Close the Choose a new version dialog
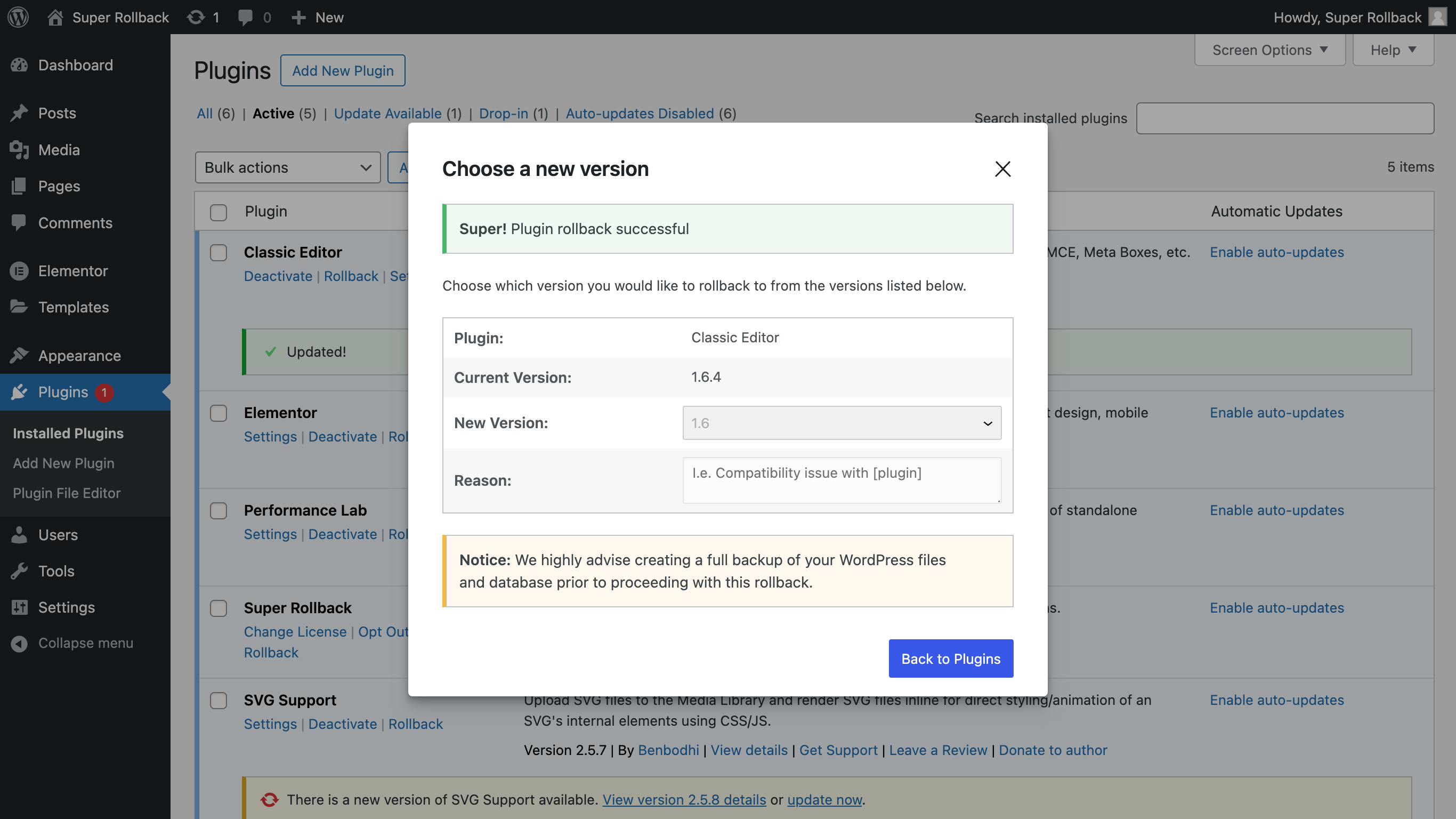The height and width of the screenshot is (819, 1456). click(x=1002, y=168)
